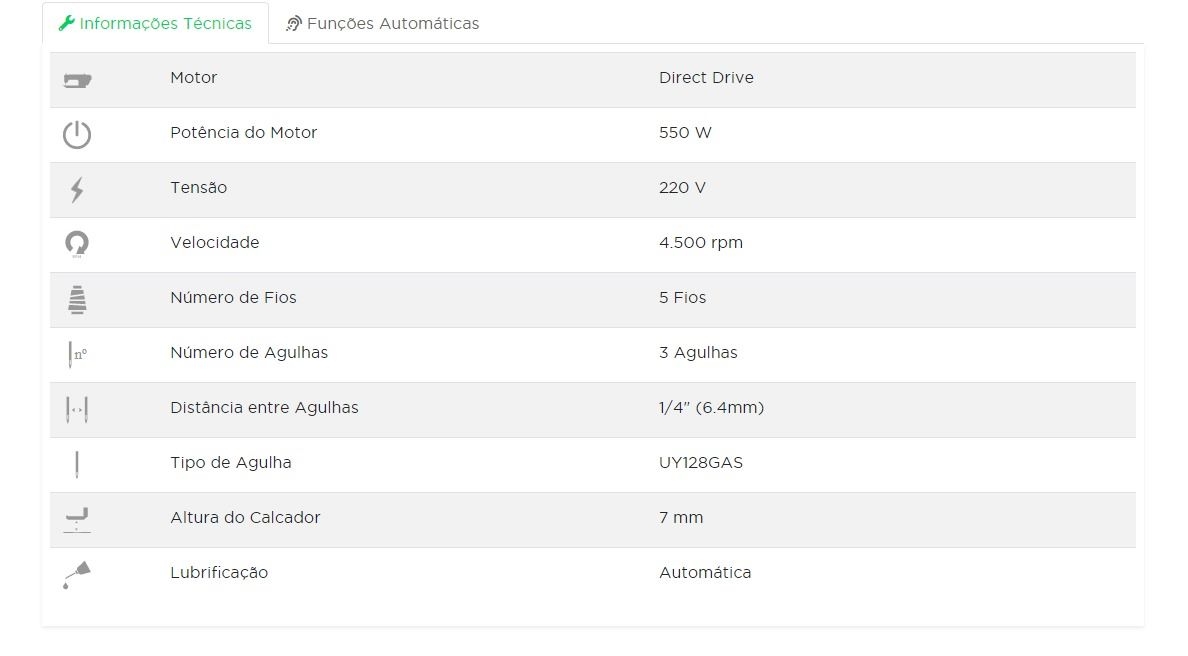Click the sewing machine Motor icon
1188x656 pixels.
point(77,80)
